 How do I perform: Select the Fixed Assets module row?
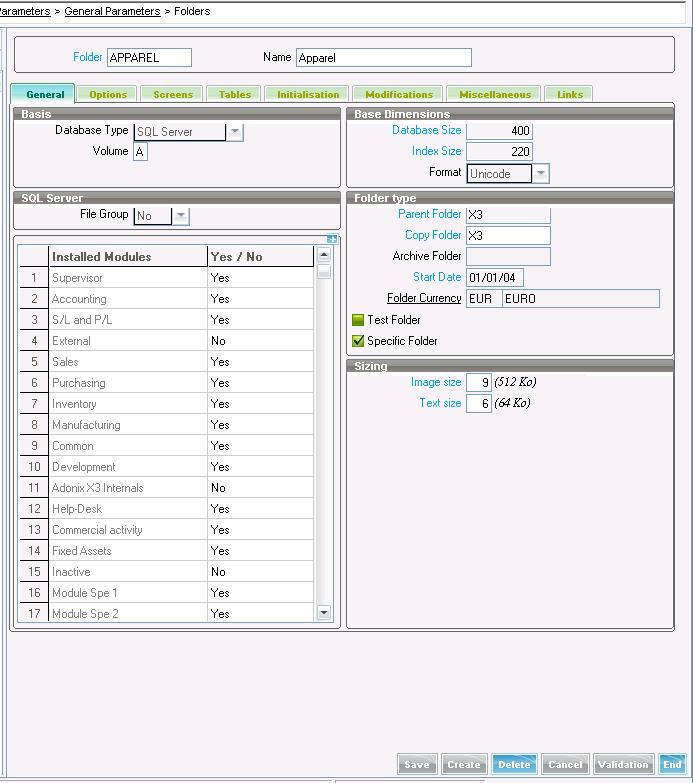167,550
